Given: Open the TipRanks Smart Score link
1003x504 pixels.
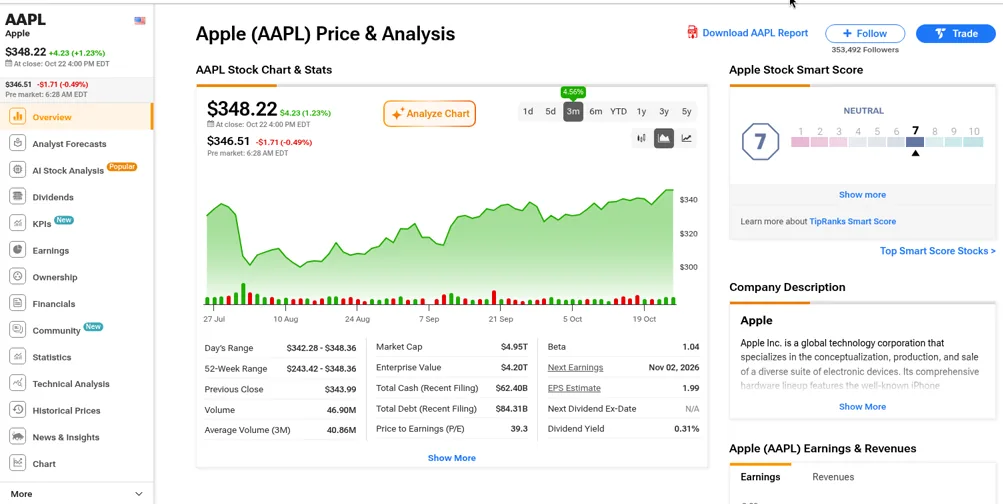Looking at the screenshot, I should pos(852,221).
